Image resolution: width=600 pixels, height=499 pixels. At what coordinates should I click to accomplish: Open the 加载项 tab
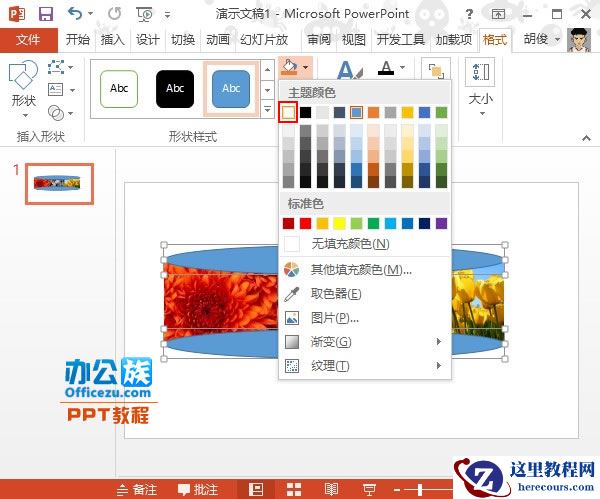pos(454,39)
